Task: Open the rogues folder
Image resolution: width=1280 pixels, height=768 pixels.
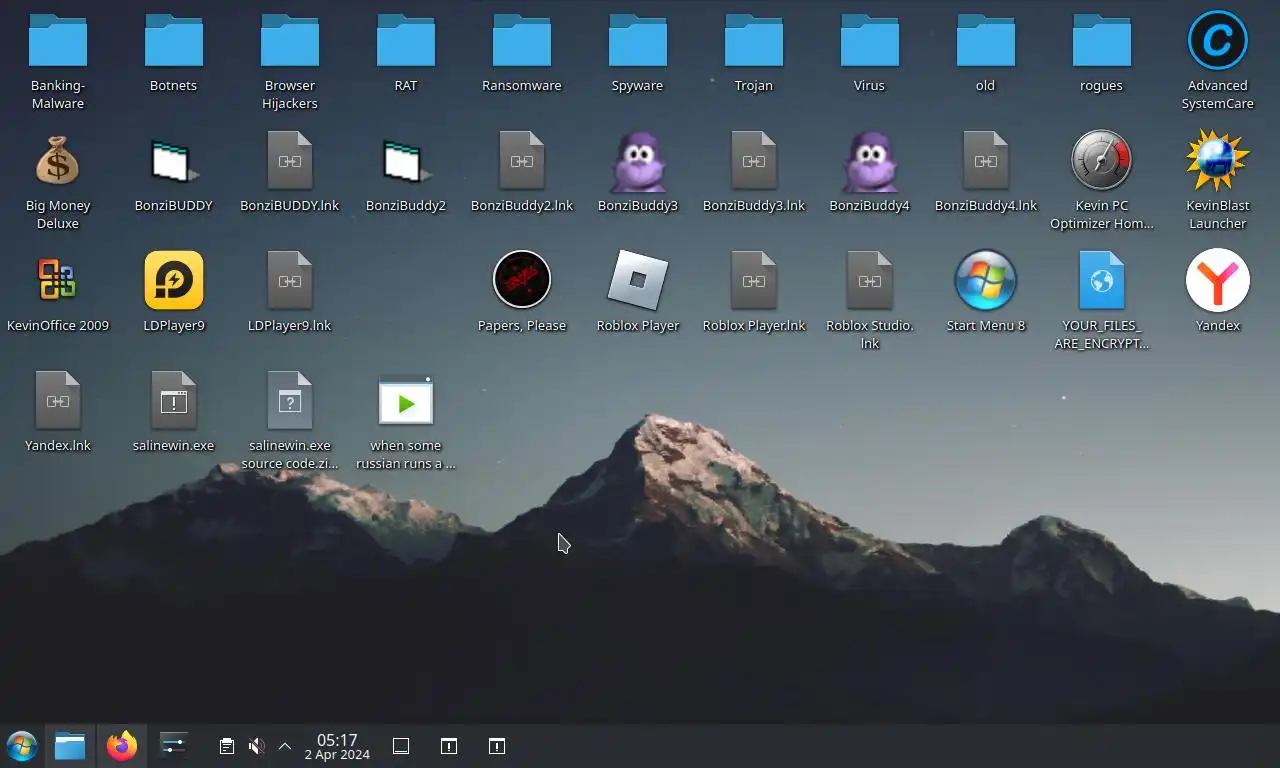Action: (x=1102, y=41)
